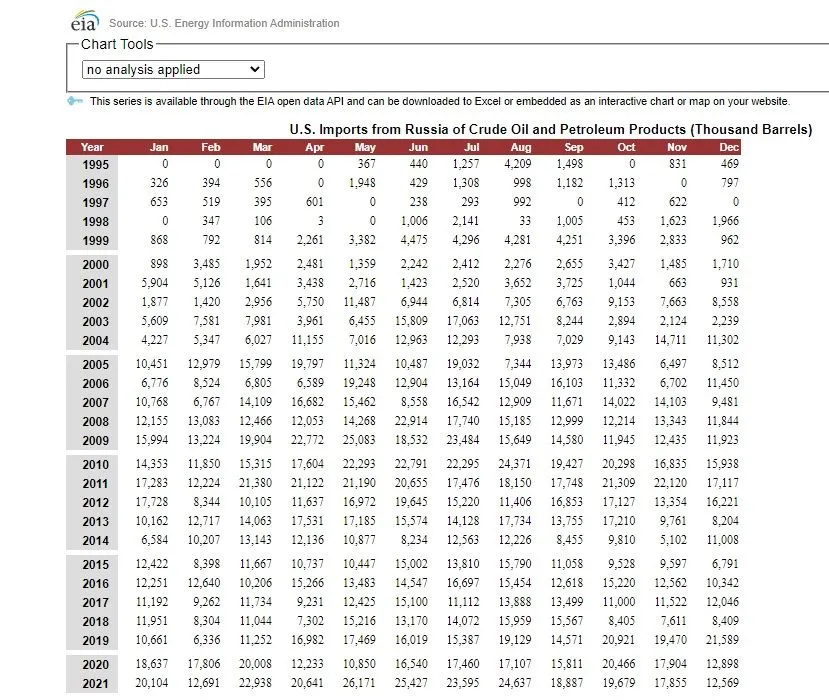Screen dimensions: 829x700
Task: Select the 2021 year row label
Action: pyautogui.click(x=96, y=683)
